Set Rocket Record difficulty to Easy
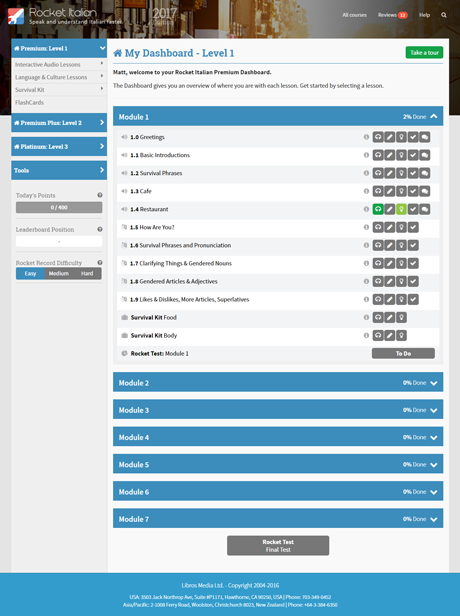 coord(30,273)
